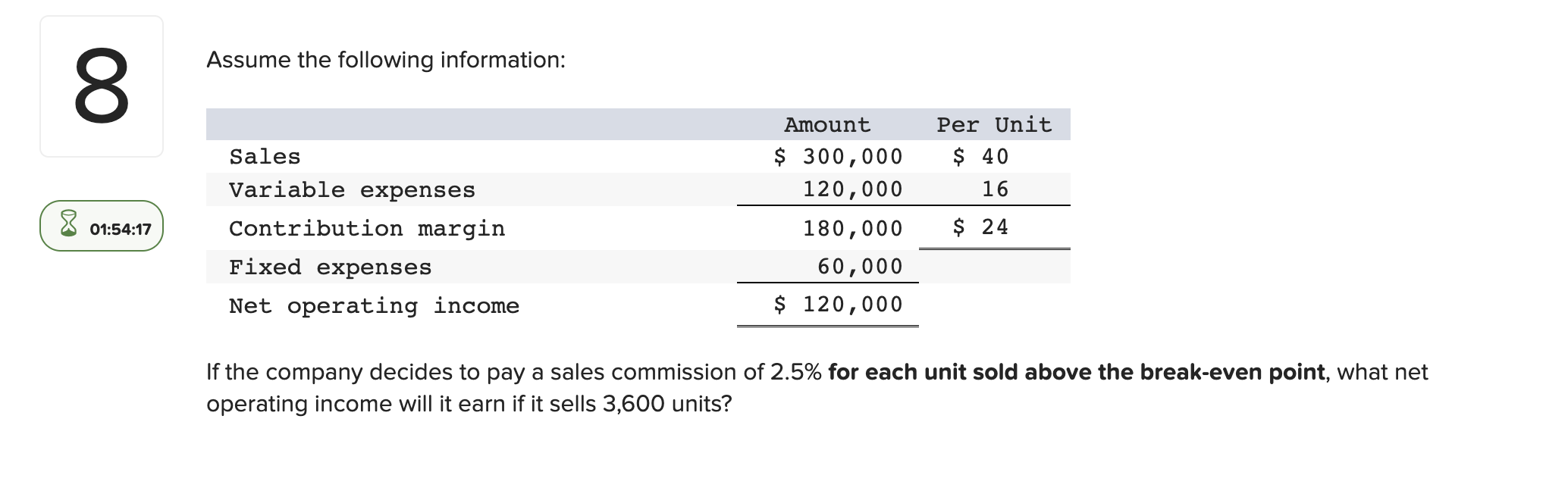Click the 16 per unit variable expense
The height and width of the screenshot is (494, 1568).
click(995, 189)
